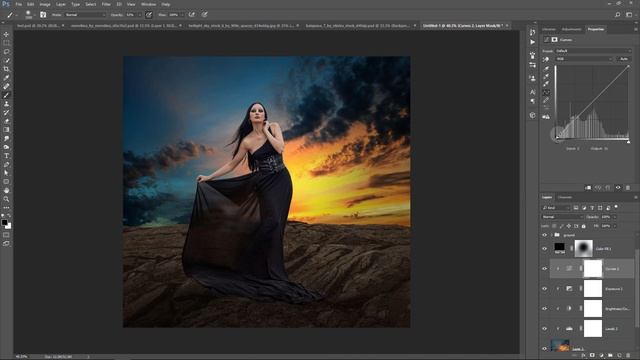
Task: Add a layer mask from Layers panel bottom
Action: click(592, 356)
